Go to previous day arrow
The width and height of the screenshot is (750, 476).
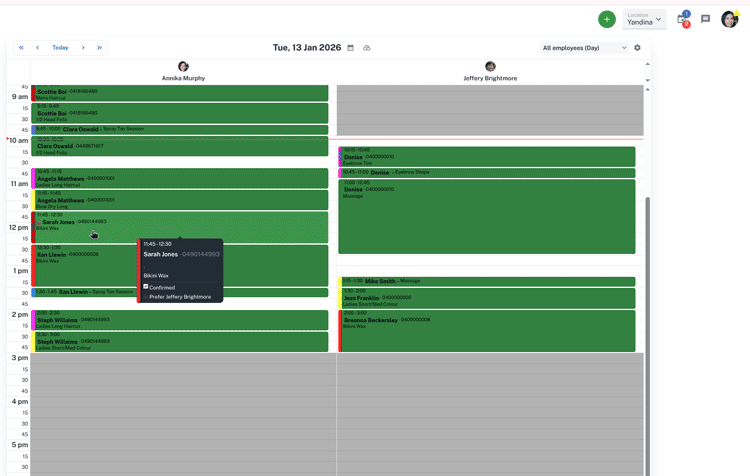38,48
